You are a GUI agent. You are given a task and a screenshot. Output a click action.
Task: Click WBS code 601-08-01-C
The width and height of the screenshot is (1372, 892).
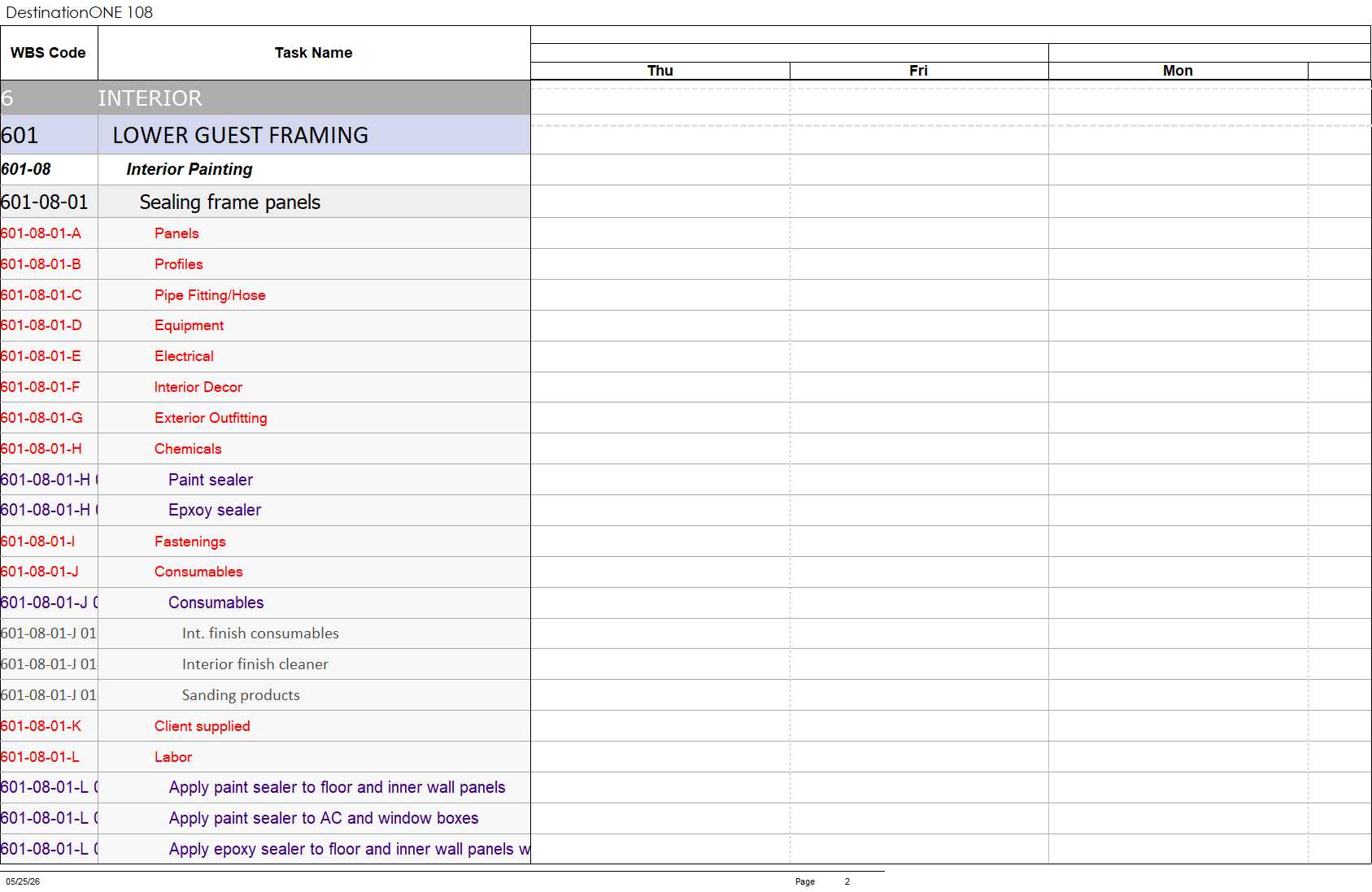click(x=41, y=295)
